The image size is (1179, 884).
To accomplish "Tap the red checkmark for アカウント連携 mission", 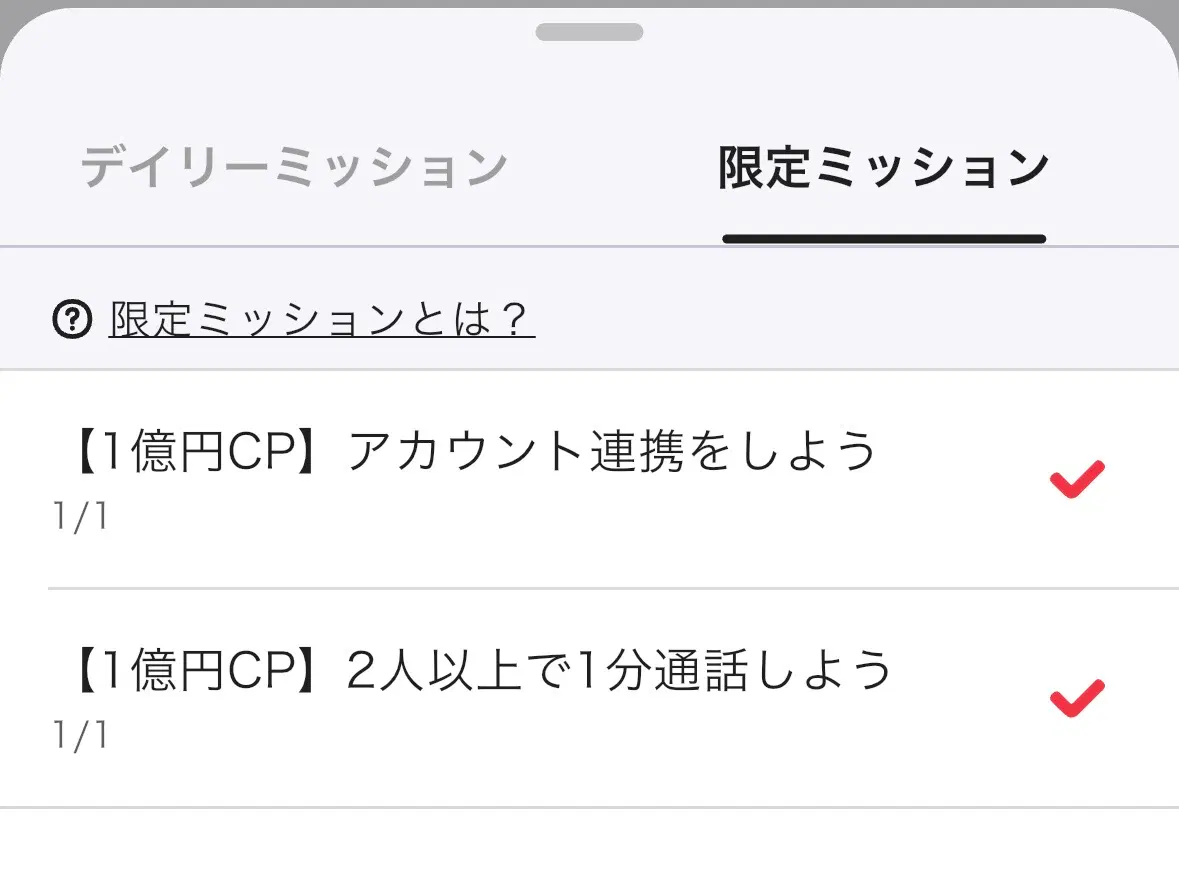I will pos(1076,479).
